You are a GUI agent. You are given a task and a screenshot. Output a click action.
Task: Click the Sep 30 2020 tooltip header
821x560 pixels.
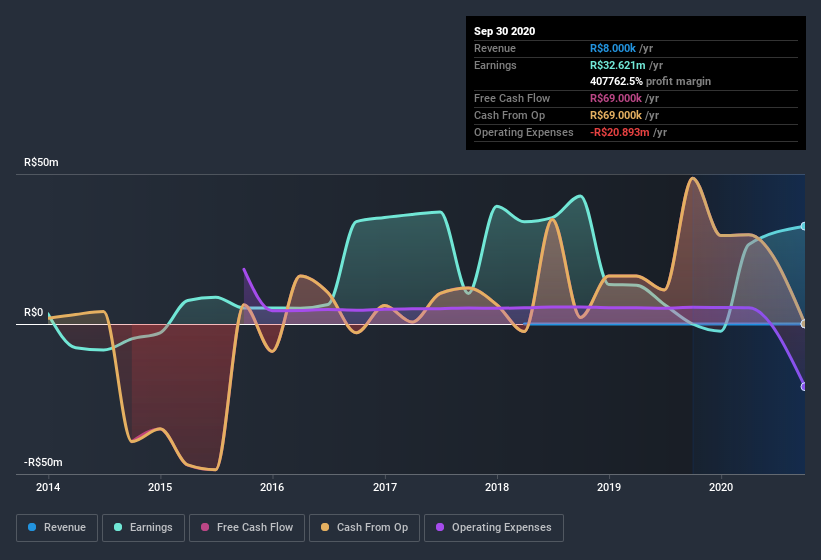[504, 31]
